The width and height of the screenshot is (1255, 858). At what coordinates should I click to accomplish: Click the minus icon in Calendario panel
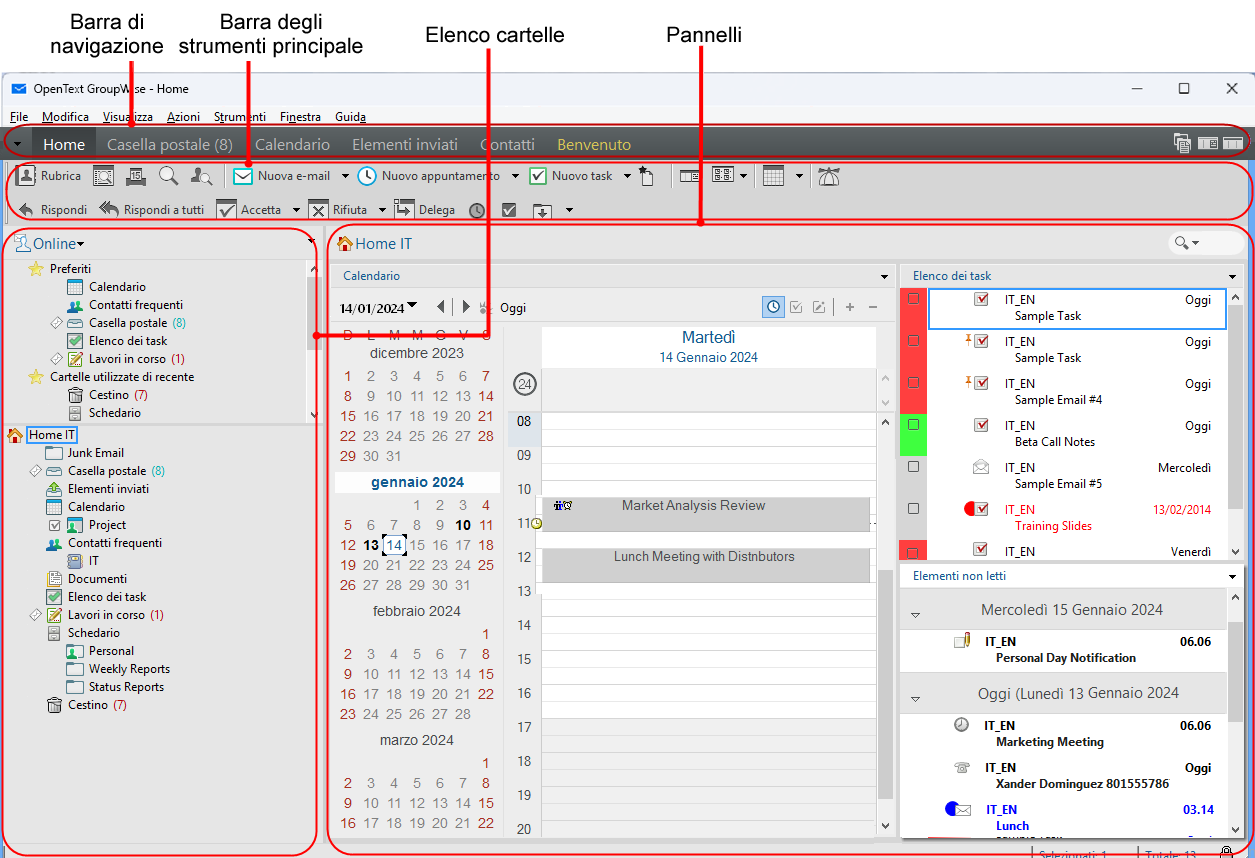tap(872, 307)
